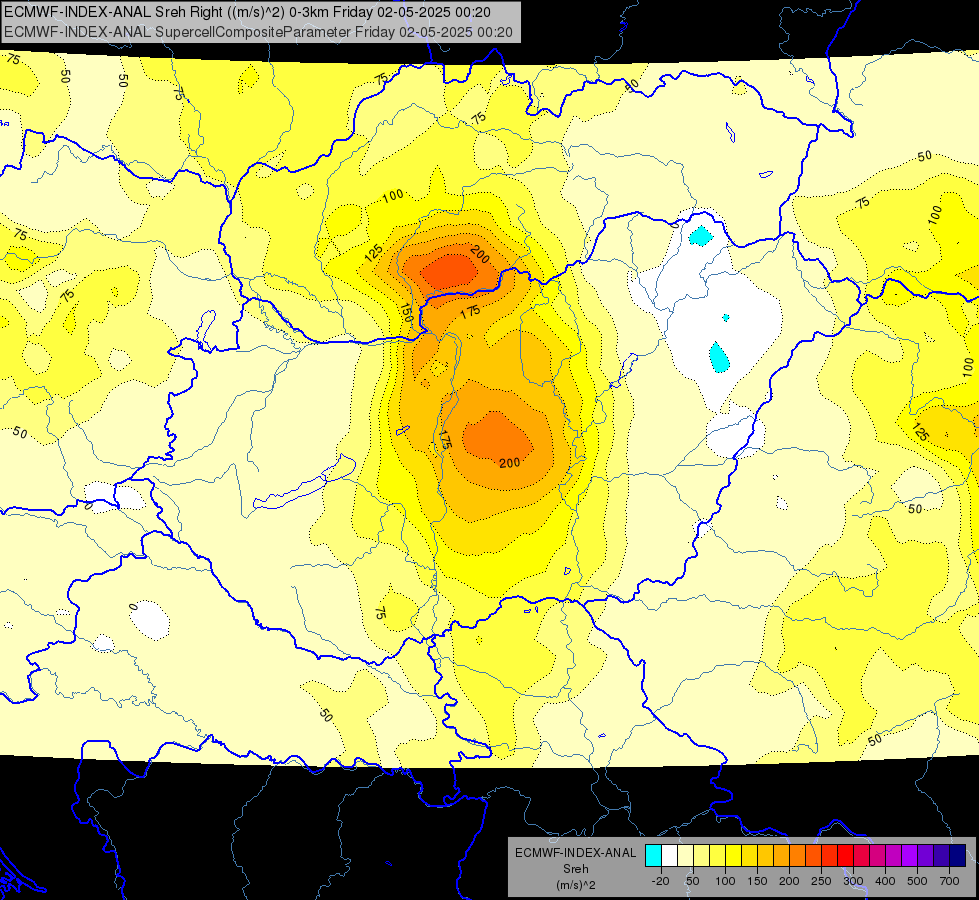Click the legend word Sreh
The width and height of the screenshot is (979, 900).
coord(576,869)
